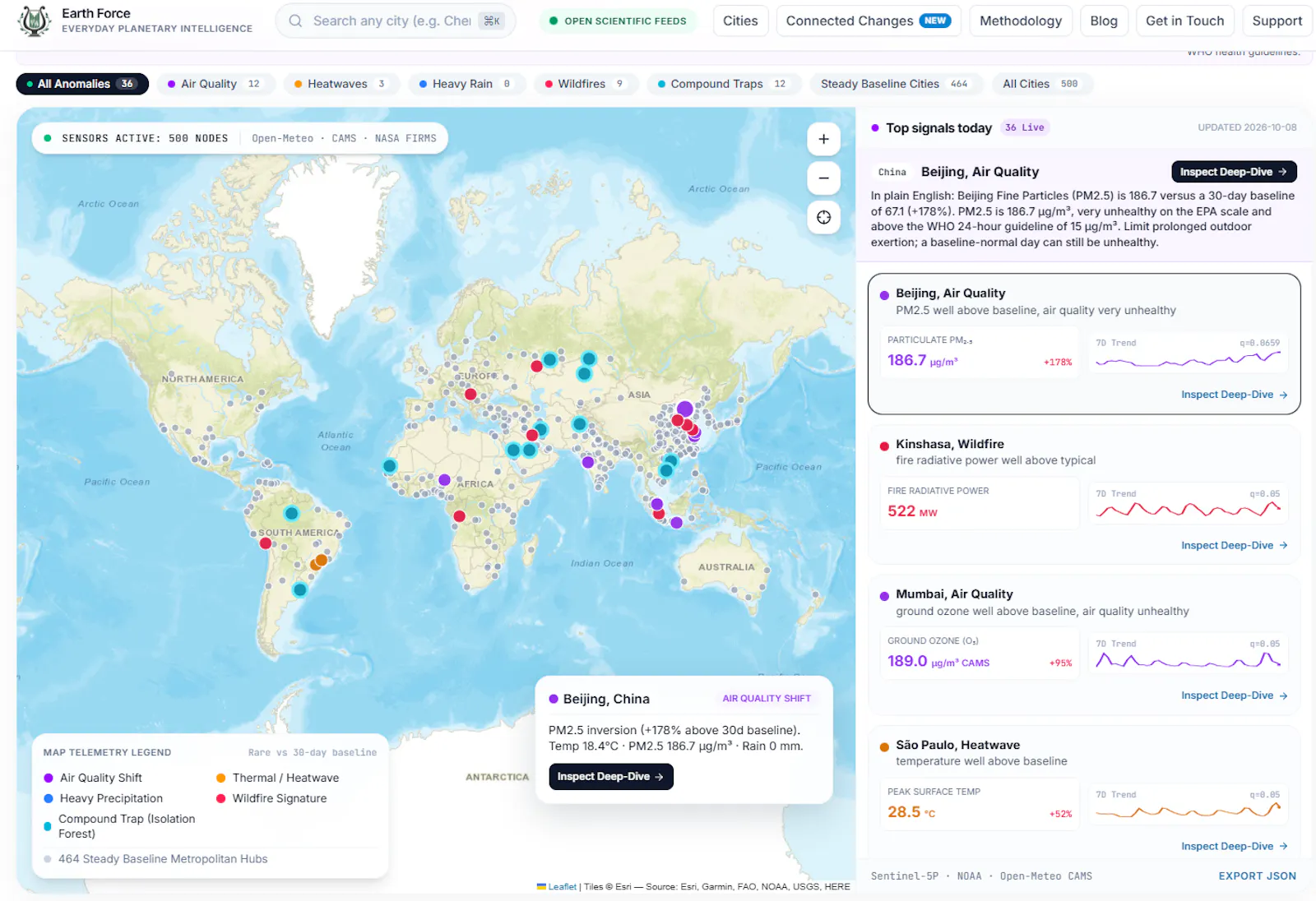Open the Blog page

(1104, 21)
